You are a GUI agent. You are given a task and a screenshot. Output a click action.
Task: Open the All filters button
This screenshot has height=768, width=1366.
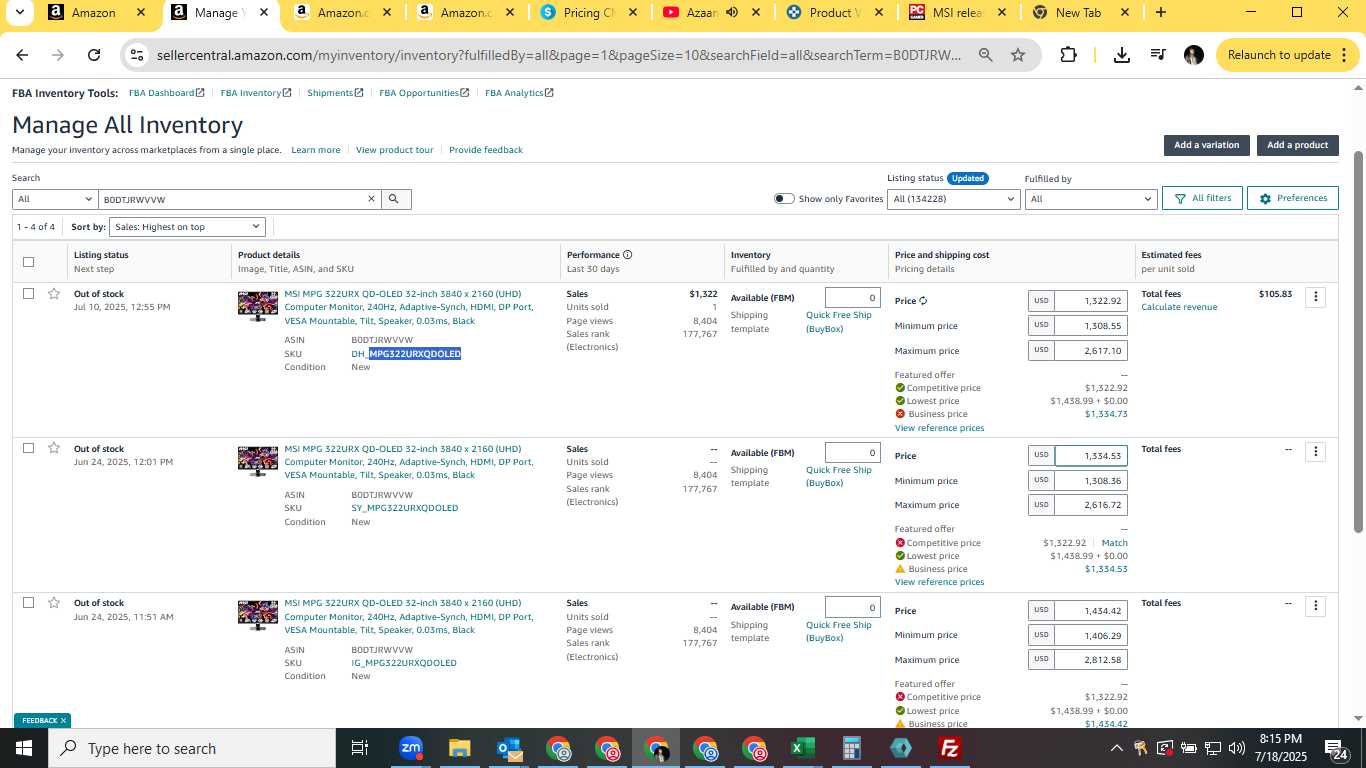coord(1202,198)
